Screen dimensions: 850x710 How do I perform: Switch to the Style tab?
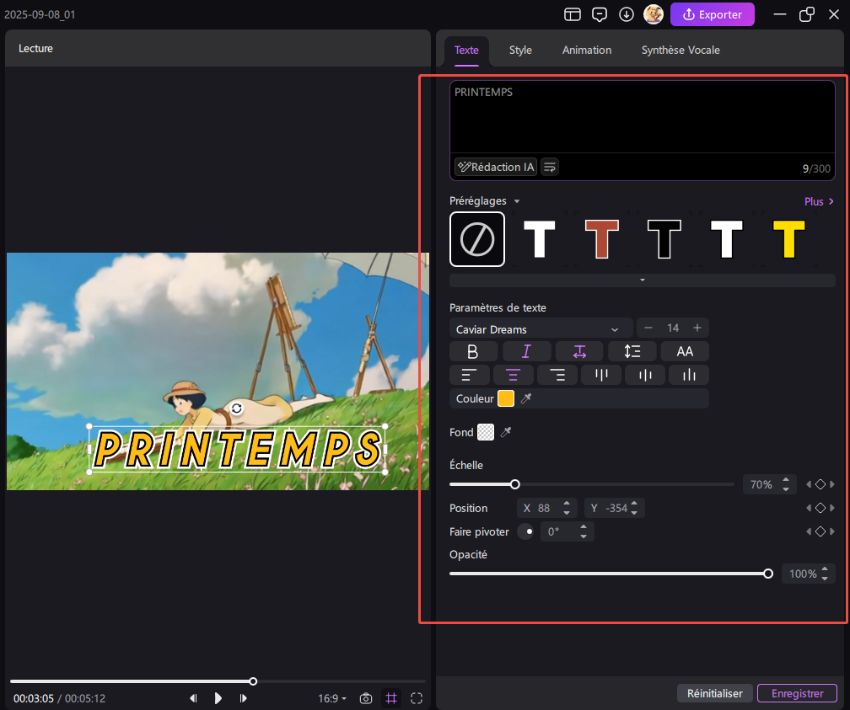(520, 50)
